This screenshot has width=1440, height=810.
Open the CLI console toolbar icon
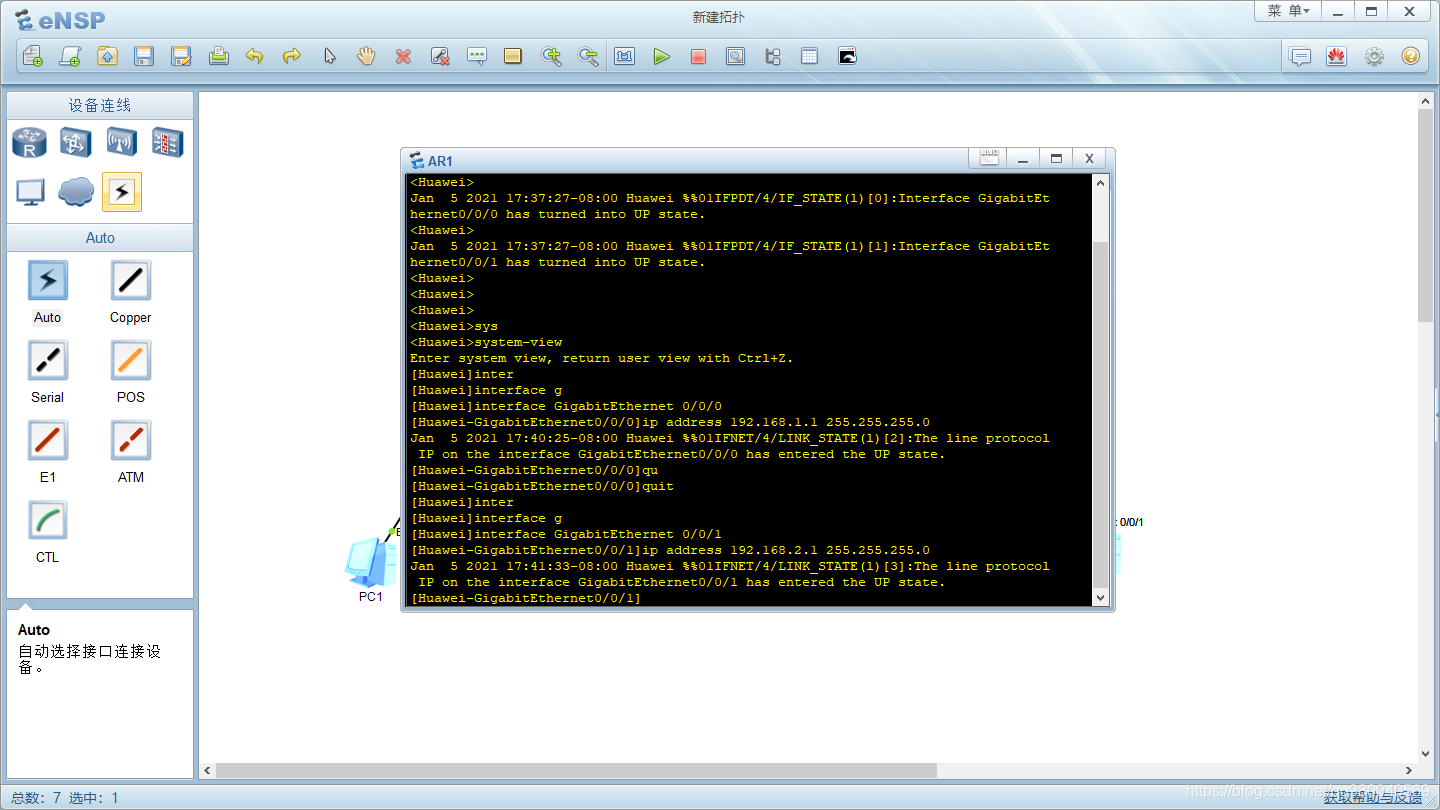coord(847,57)
